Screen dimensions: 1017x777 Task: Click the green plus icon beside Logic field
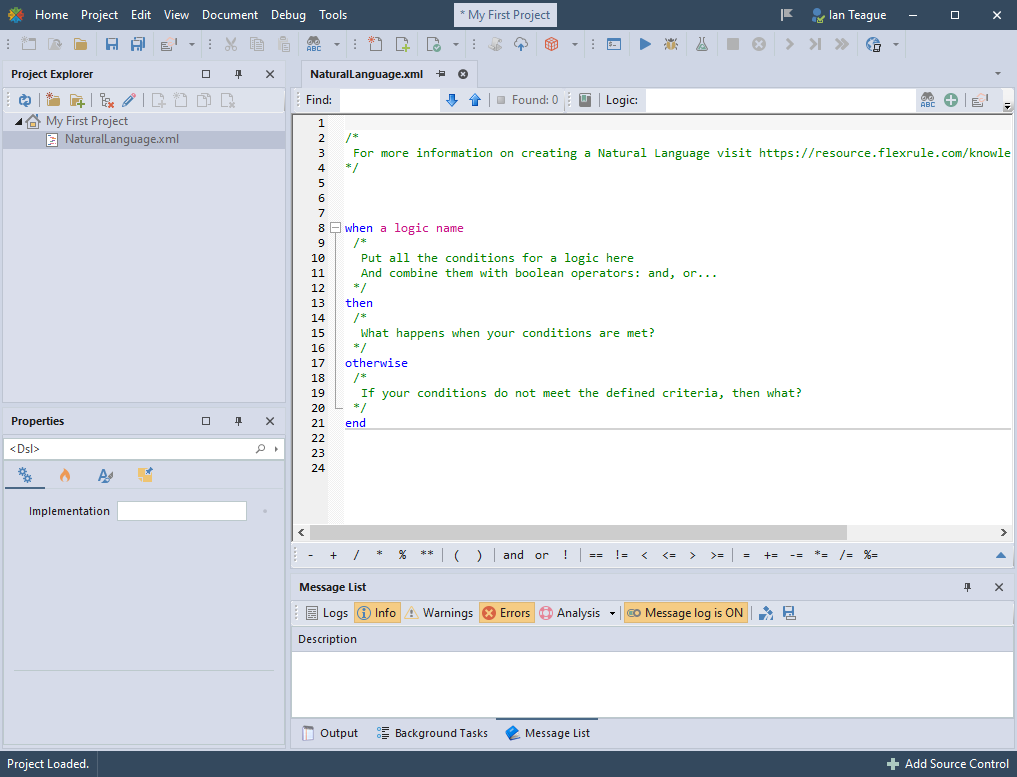(x=951, y=100)
